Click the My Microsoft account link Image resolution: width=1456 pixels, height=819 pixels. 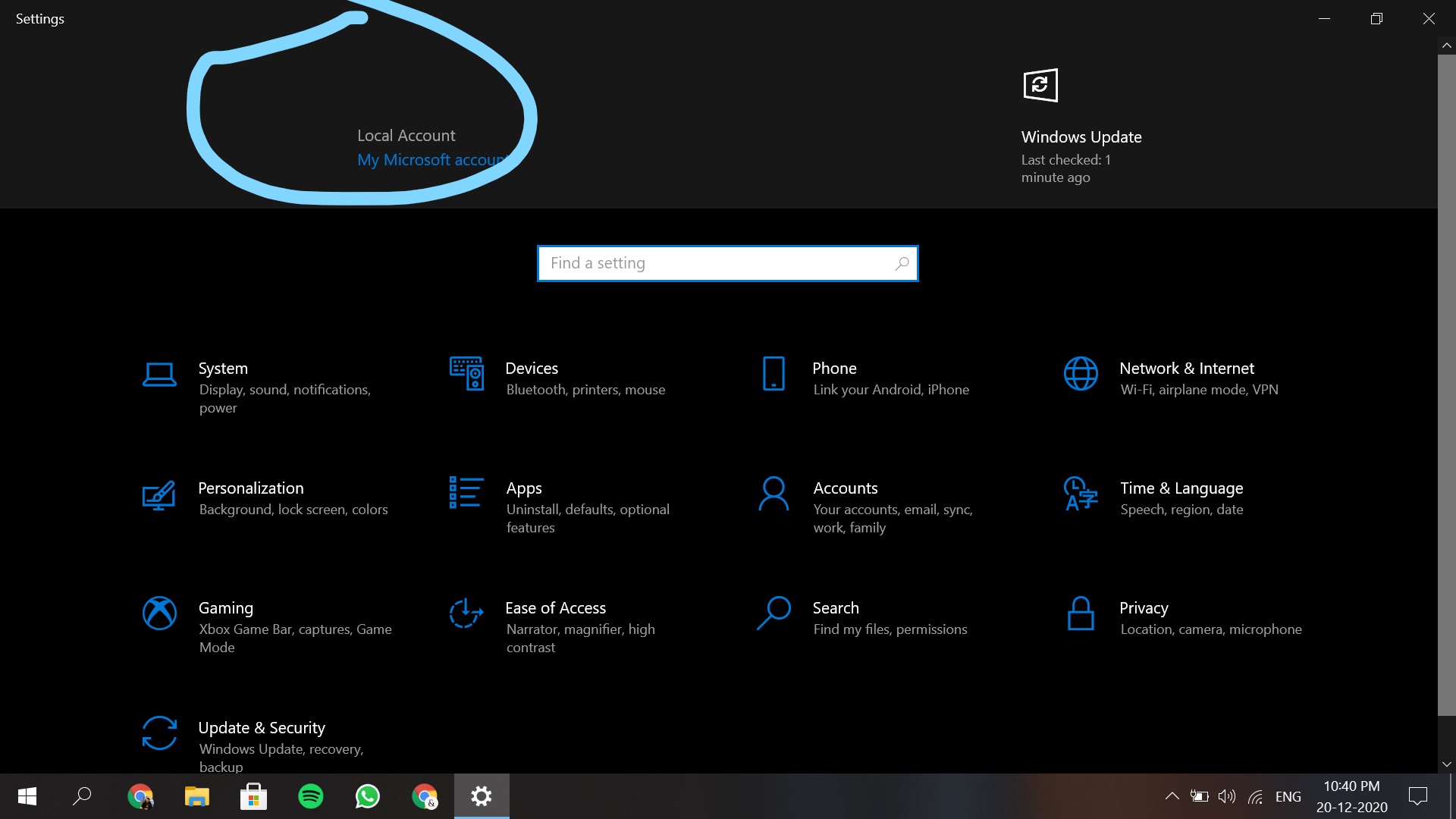point(433,160)
